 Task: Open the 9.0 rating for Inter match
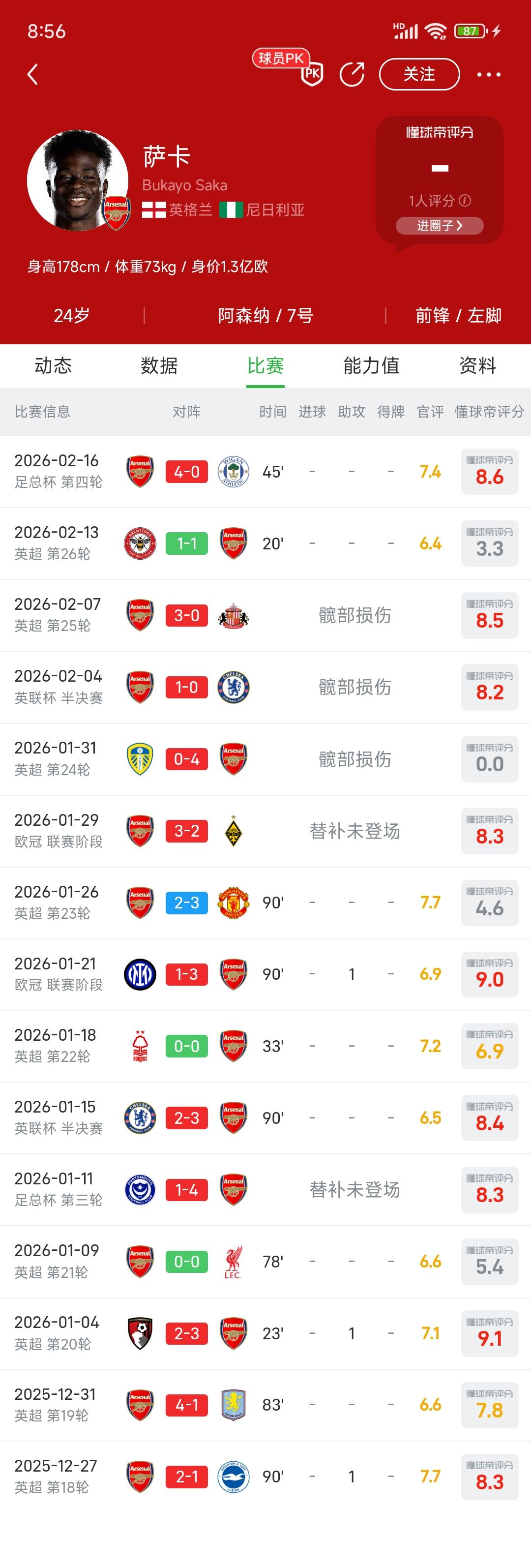click(x=490, y=974)
